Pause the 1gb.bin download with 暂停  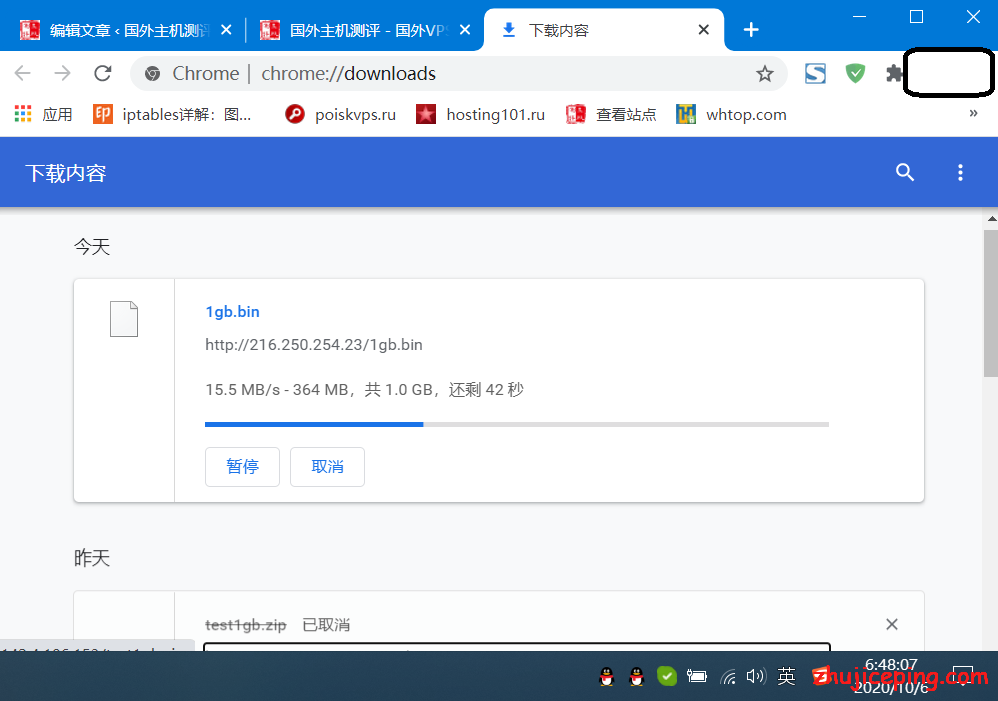[x=242, y=467]
